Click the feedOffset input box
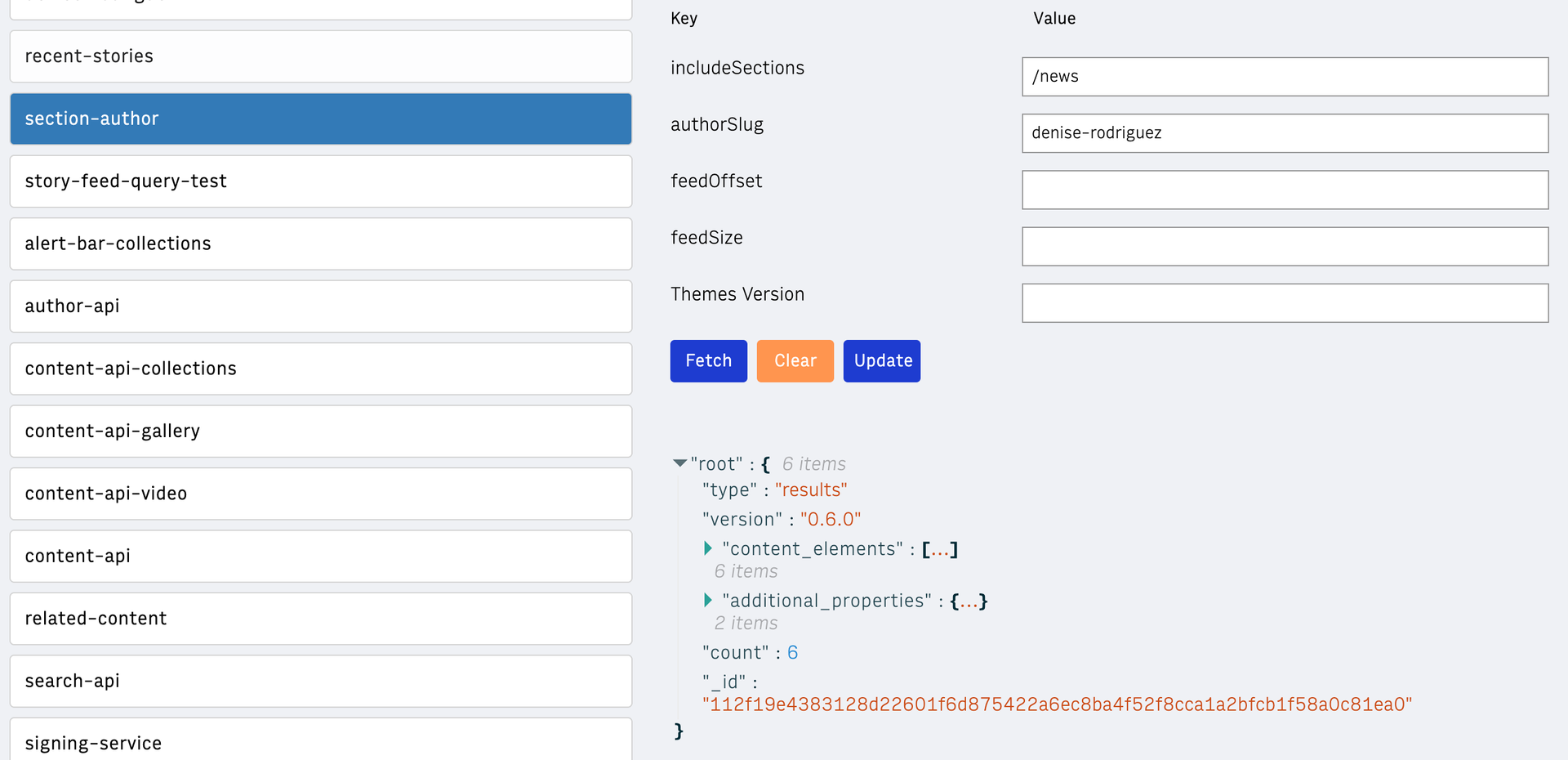1568x760 pixels. (1285, 190)
